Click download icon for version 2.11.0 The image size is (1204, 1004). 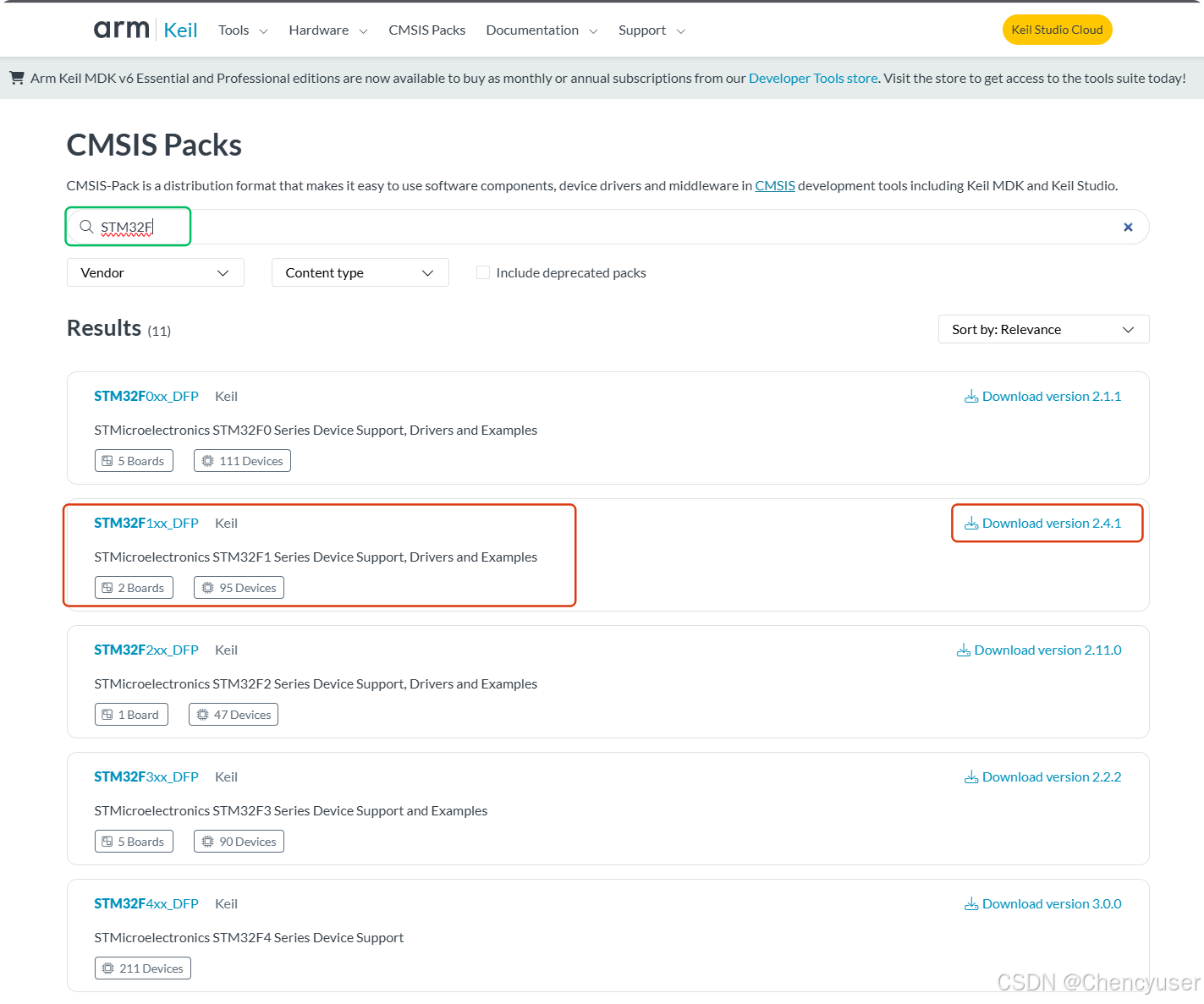point(964,650)
